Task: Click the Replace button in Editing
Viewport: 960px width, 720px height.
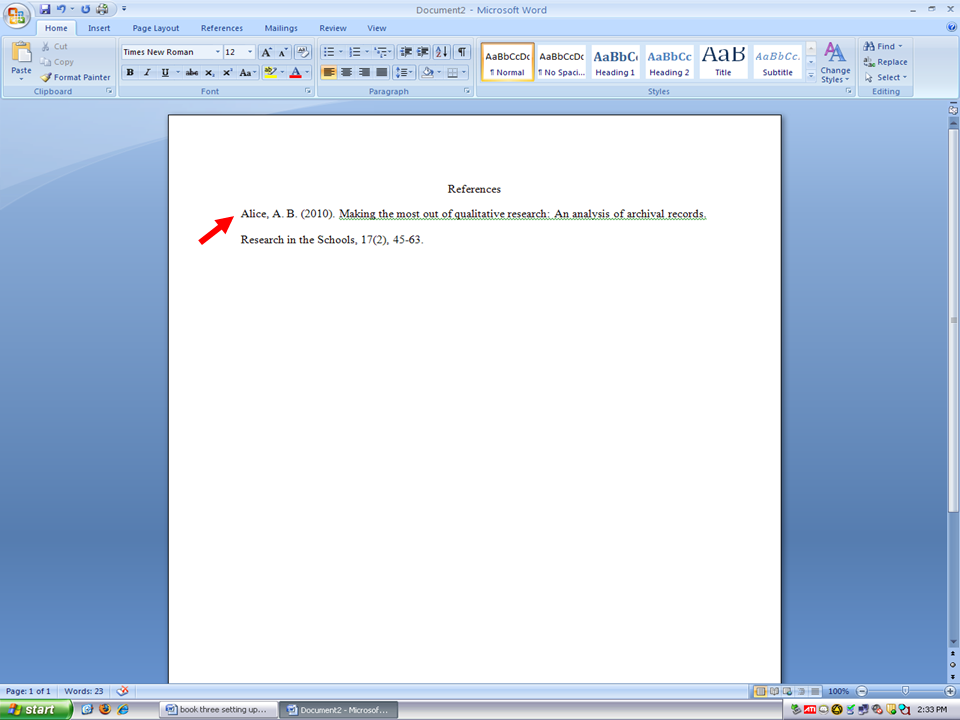Action: 886,62
